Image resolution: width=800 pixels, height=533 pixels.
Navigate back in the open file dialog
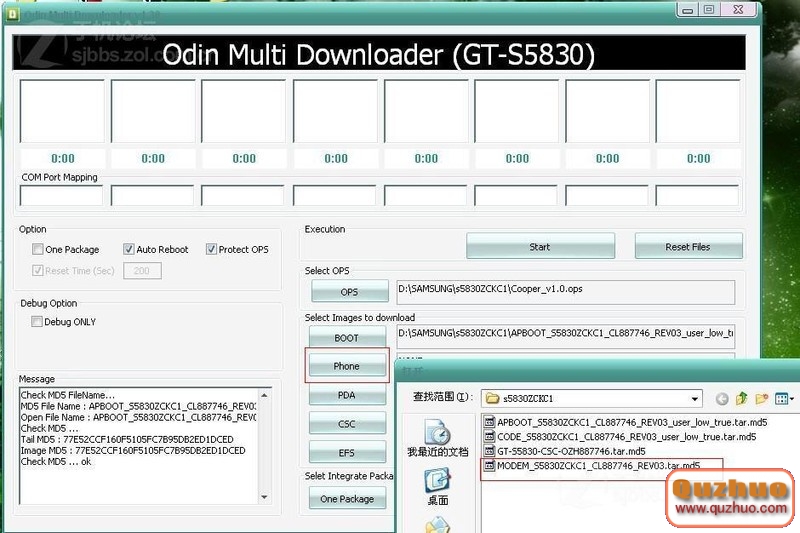(721, 398)
